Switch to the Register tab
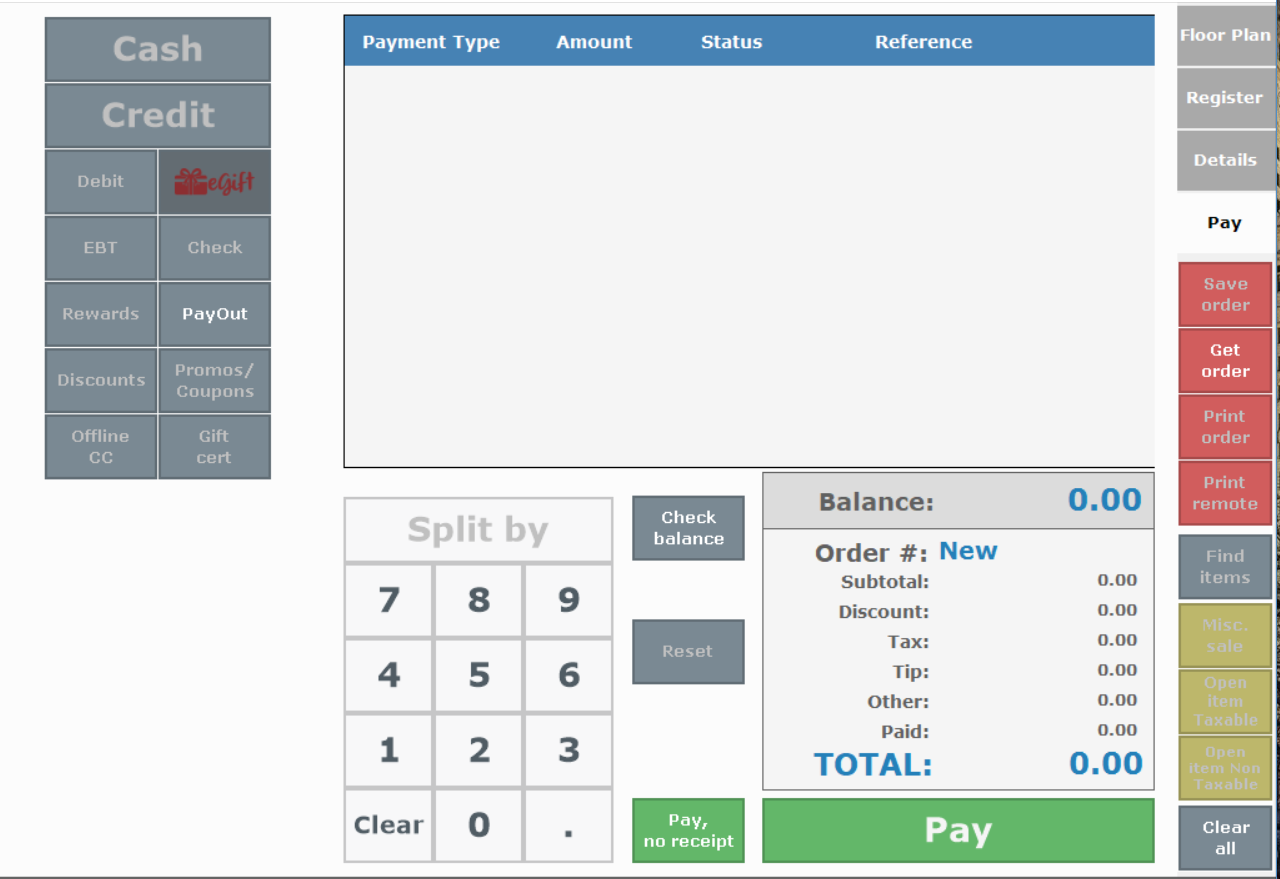Viewport: 1280px width, 879px height. coord(1225,98)
